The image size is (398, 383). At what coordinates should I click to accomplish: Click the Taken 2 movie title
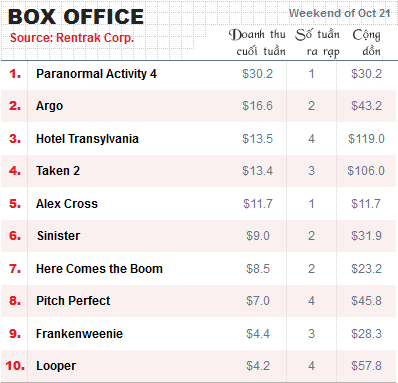(x=58, y=171)
